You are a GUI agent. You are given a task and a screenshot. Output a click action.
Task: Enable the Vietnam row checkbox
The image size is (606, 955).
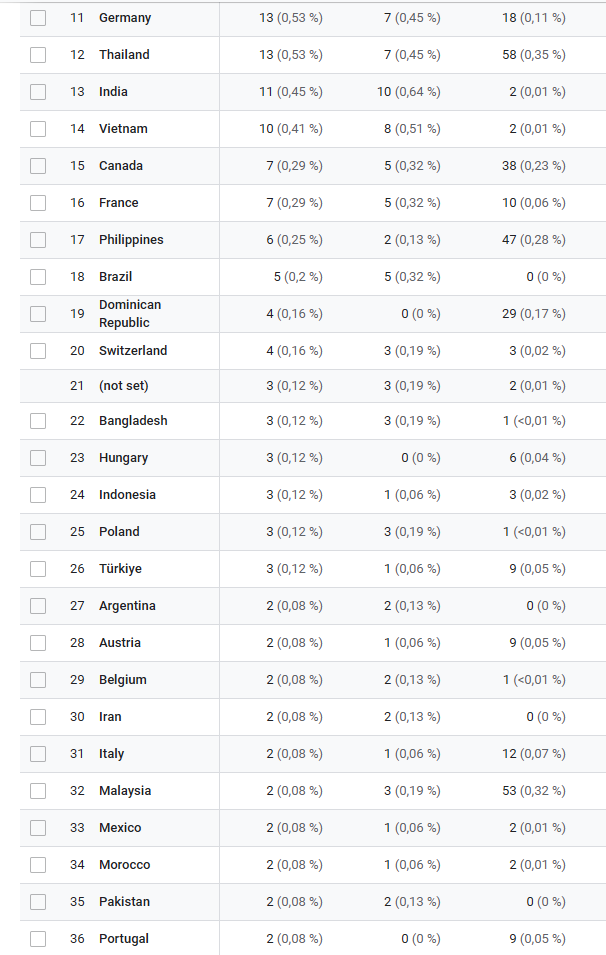pyautogui.click(x=38, y=129)
